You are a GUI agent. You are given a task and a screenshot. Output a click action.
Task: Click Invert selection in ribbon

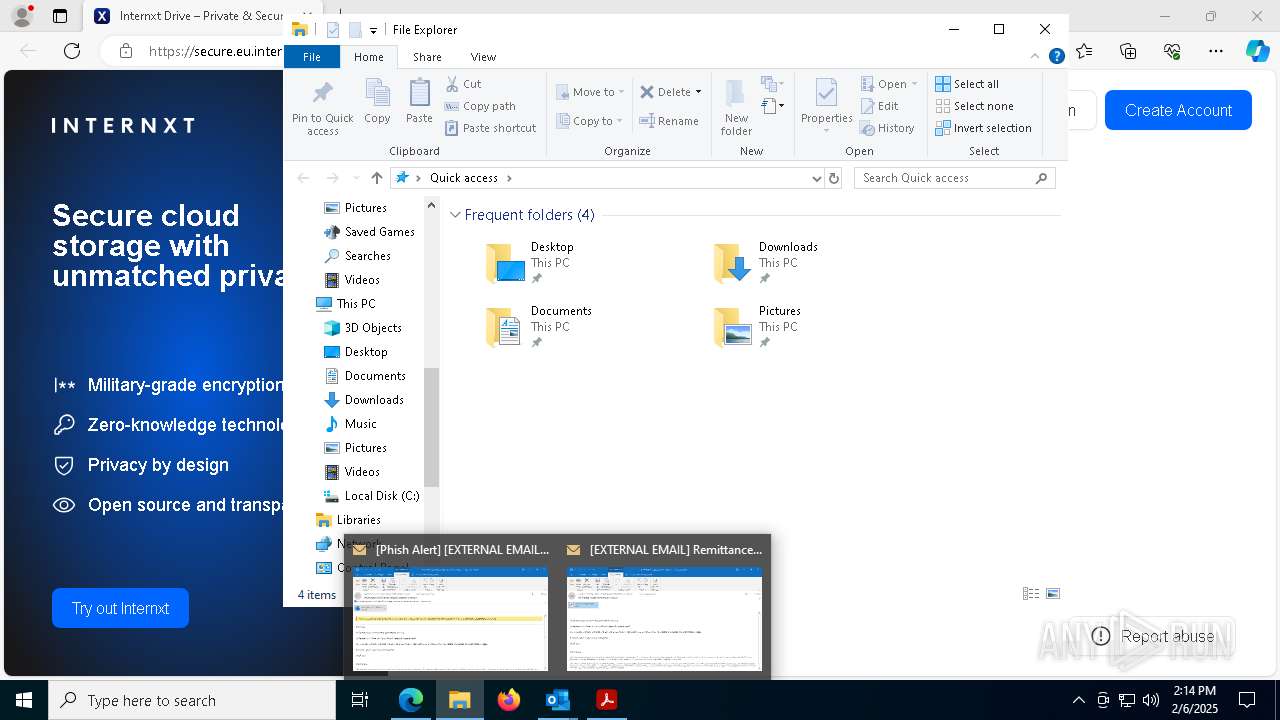[983, 128]
